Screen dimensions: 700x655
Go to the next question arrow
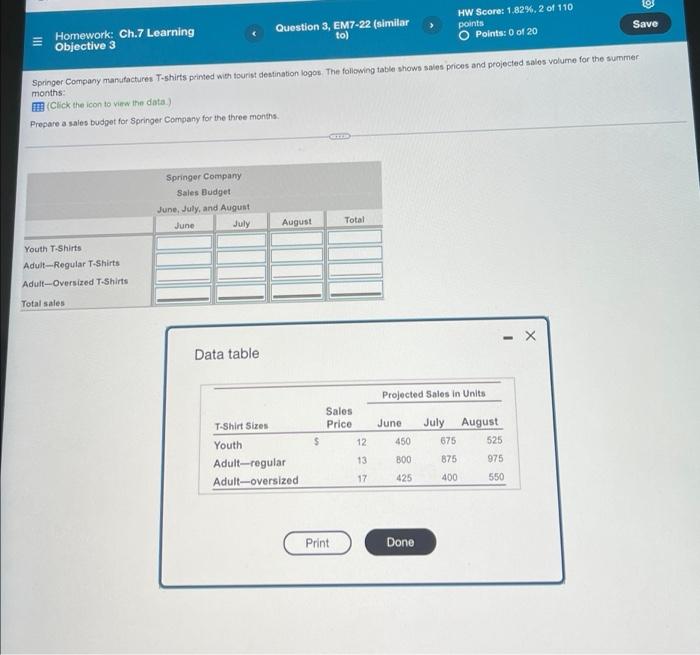(x=431, y=25)
